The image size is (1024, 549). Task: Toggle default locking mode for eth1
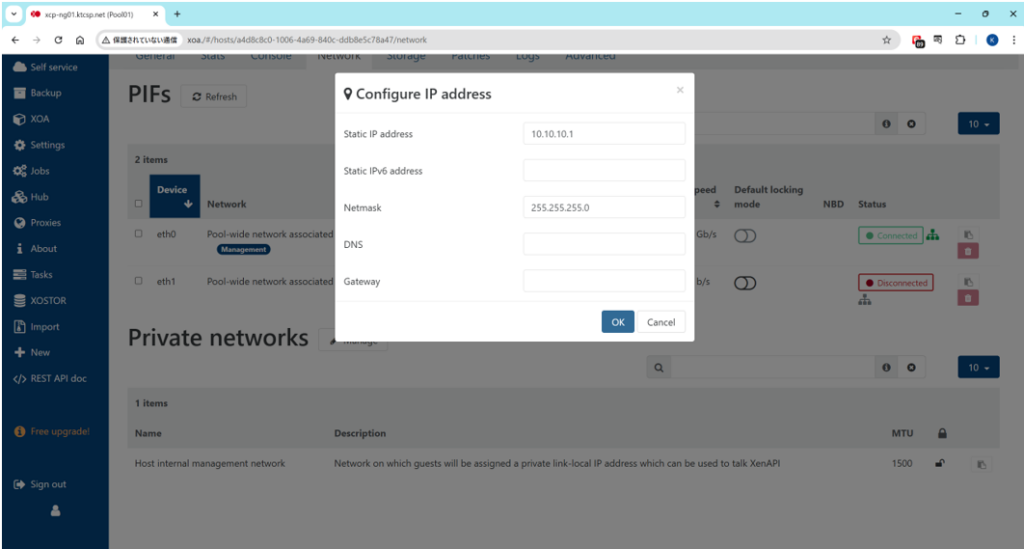pos(746,283)
